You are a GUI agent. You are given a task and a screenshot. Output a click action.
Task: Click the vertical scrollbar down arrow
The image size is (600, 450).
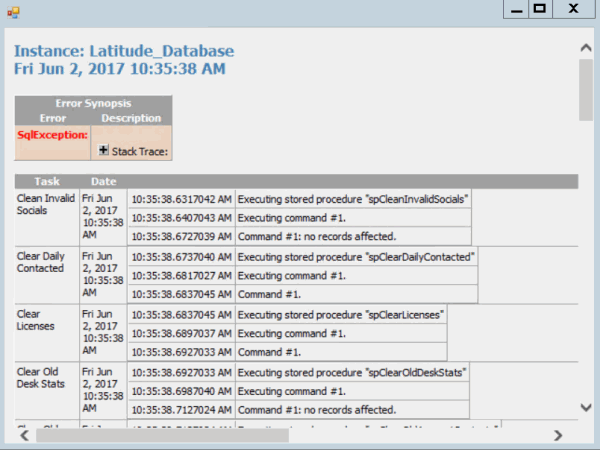click(x=586, y=407)
